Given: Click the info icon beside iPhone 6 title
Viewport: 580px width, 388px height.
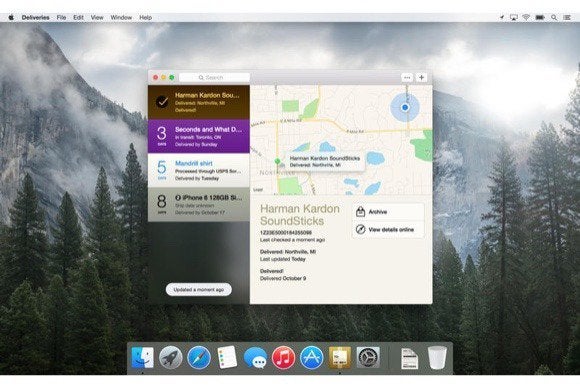Looking at the screenshot, I should (x=178, y=198).
